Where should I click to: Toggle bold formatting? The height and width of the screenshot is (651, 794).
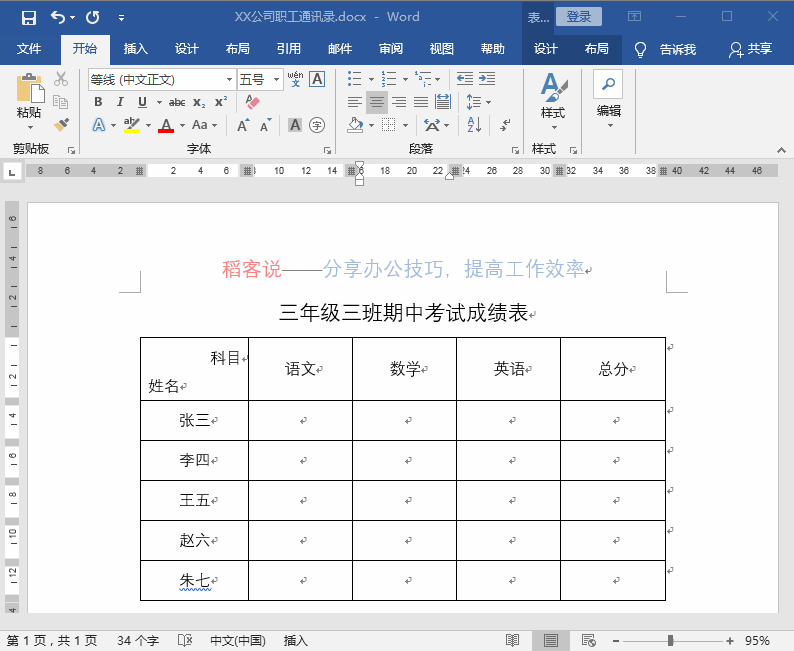(x=98, y=102)
